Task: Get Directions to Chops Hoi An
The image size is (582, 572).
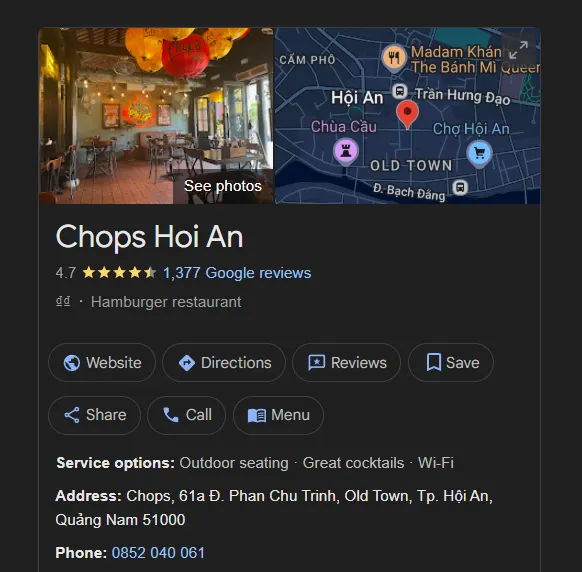Action: pyautogui.click(x=224, y=363)
